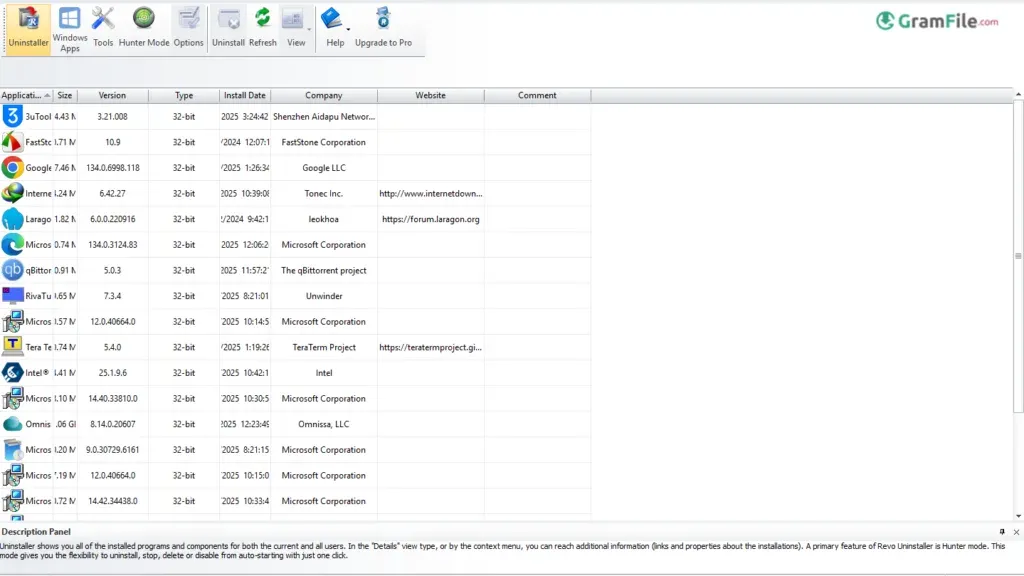Select the Omnissa application icon
The image size is (1024, 576).
tap(12, 424)
